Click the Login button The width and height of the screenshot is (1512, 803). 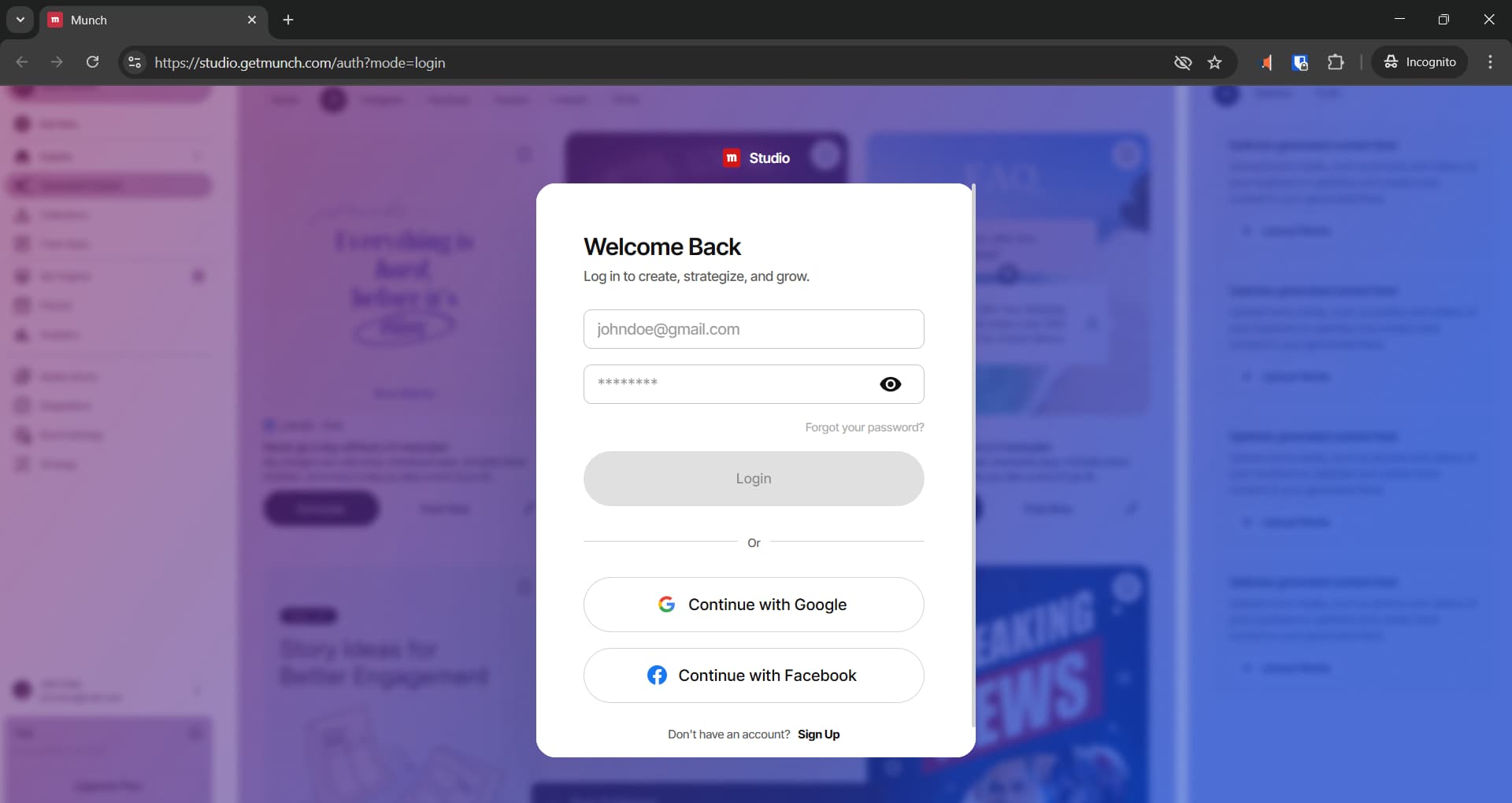point(754,479)
